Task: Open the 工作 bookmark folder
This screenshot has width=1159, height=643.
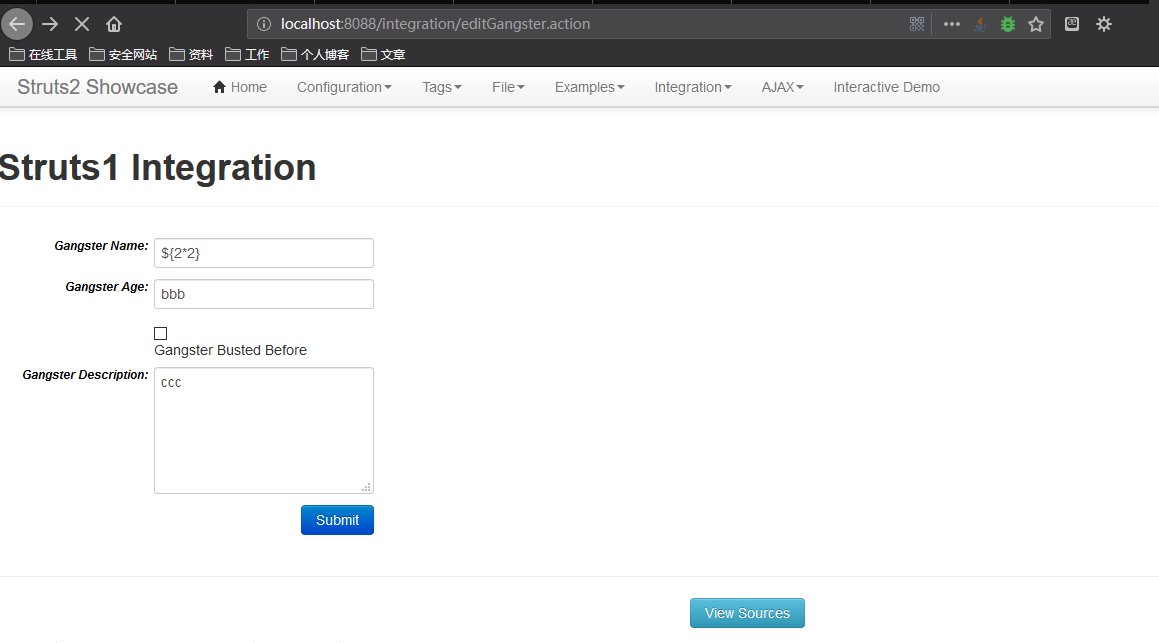Action: pos(247,55)
